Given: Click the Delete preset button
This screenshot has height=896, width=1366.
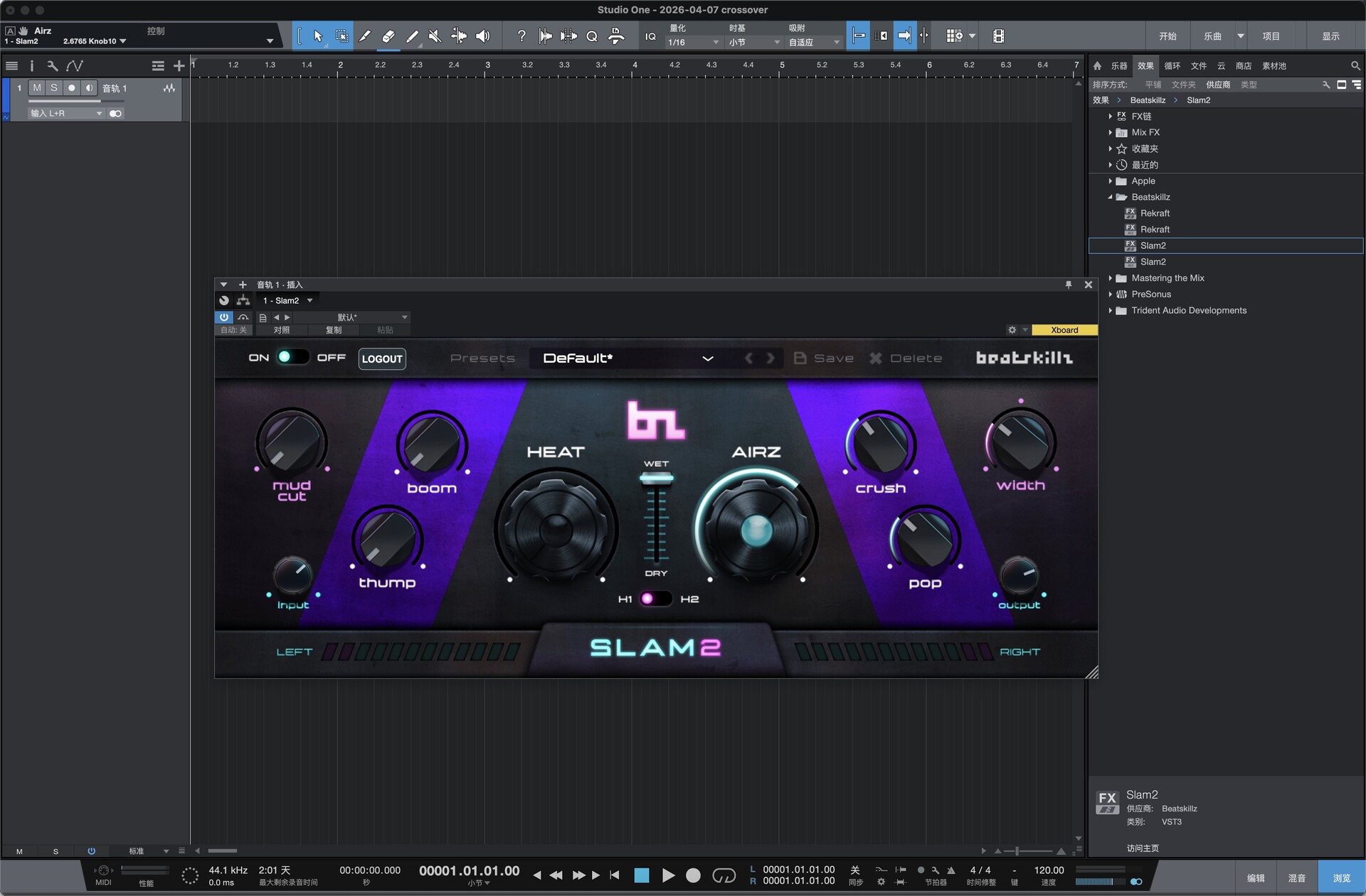Looking at the screenshot, I should point(906,358).
